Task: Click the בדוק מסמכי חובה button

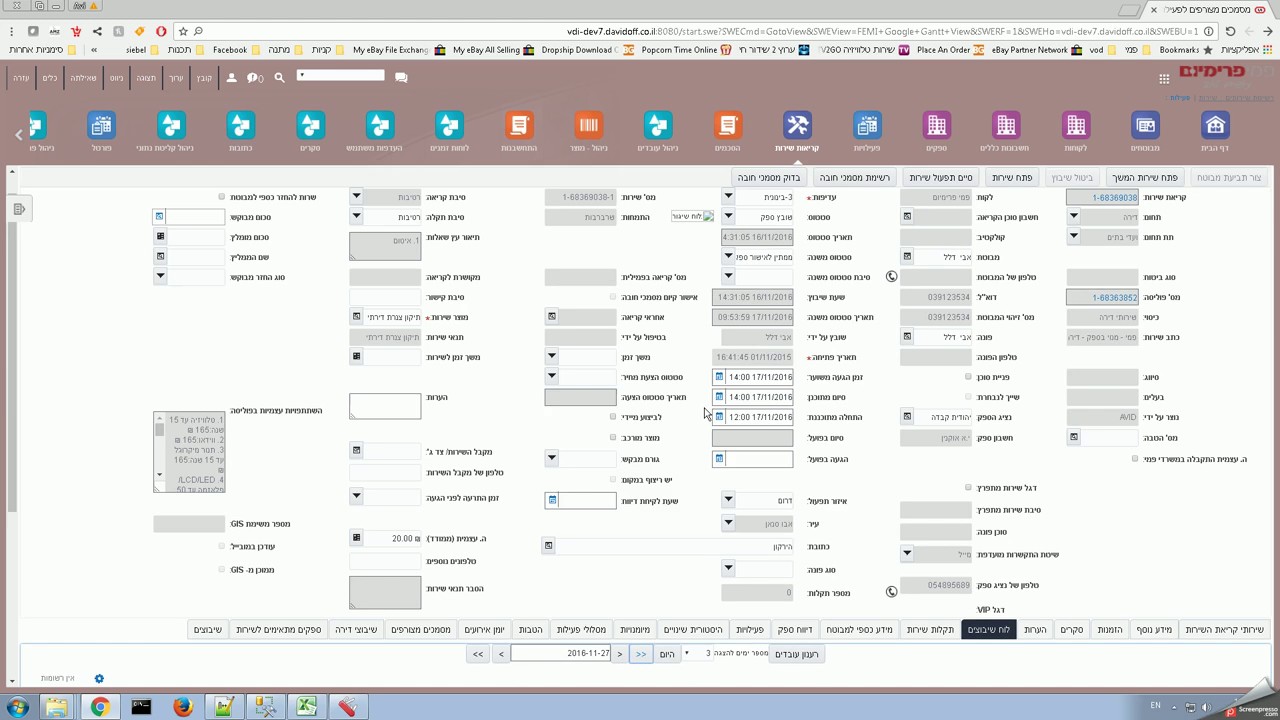Action: (x=769, y=177)
